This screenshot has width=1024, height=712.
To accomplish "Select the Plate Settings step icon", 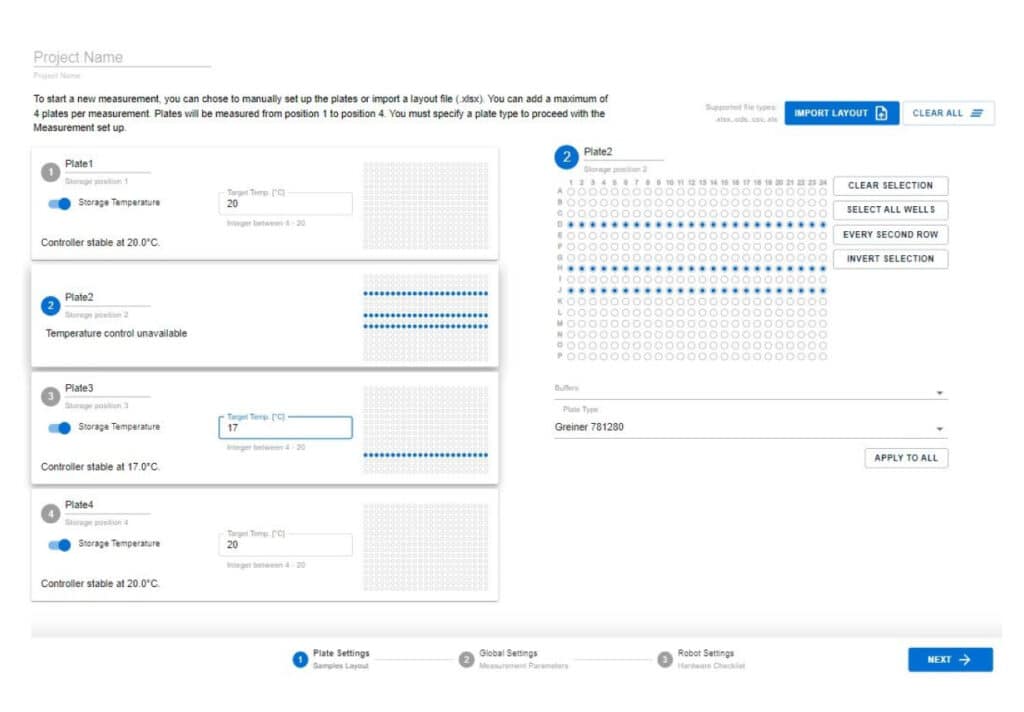I will [300, 659].
